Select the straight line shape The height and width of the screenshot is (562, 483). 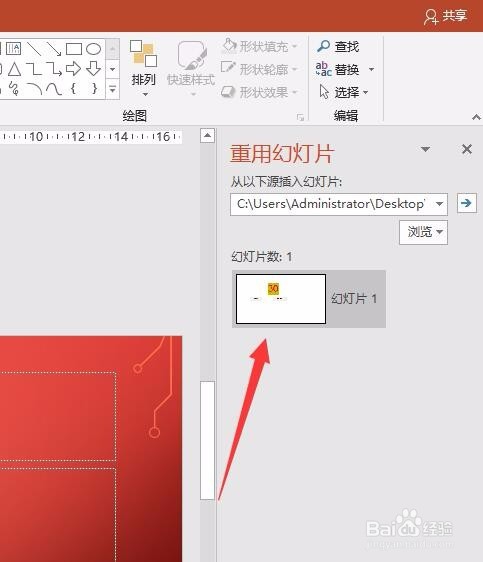[34, 49]
